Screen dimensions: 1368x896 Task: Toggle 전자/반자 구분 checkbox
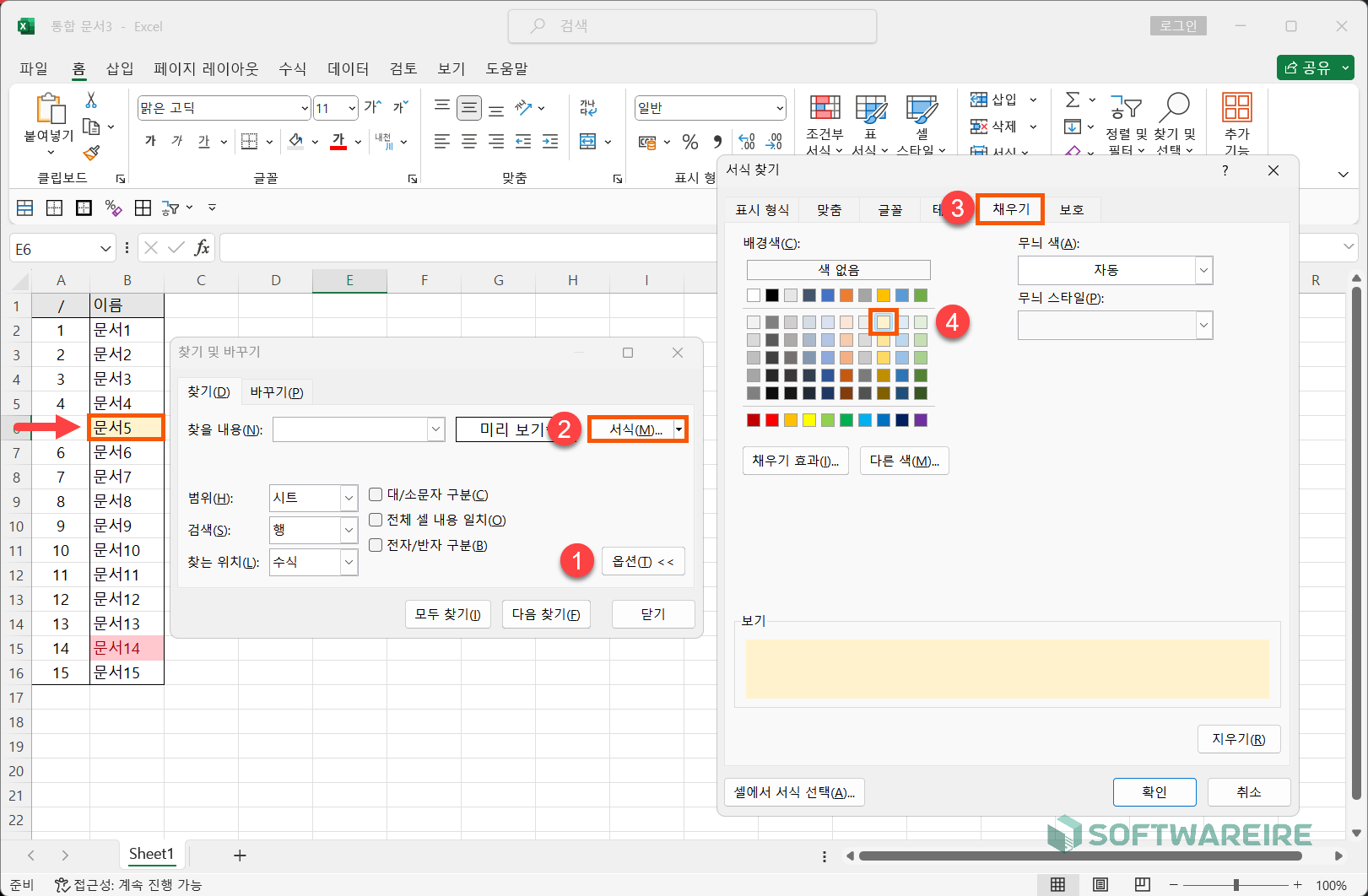tap(376, 545)
